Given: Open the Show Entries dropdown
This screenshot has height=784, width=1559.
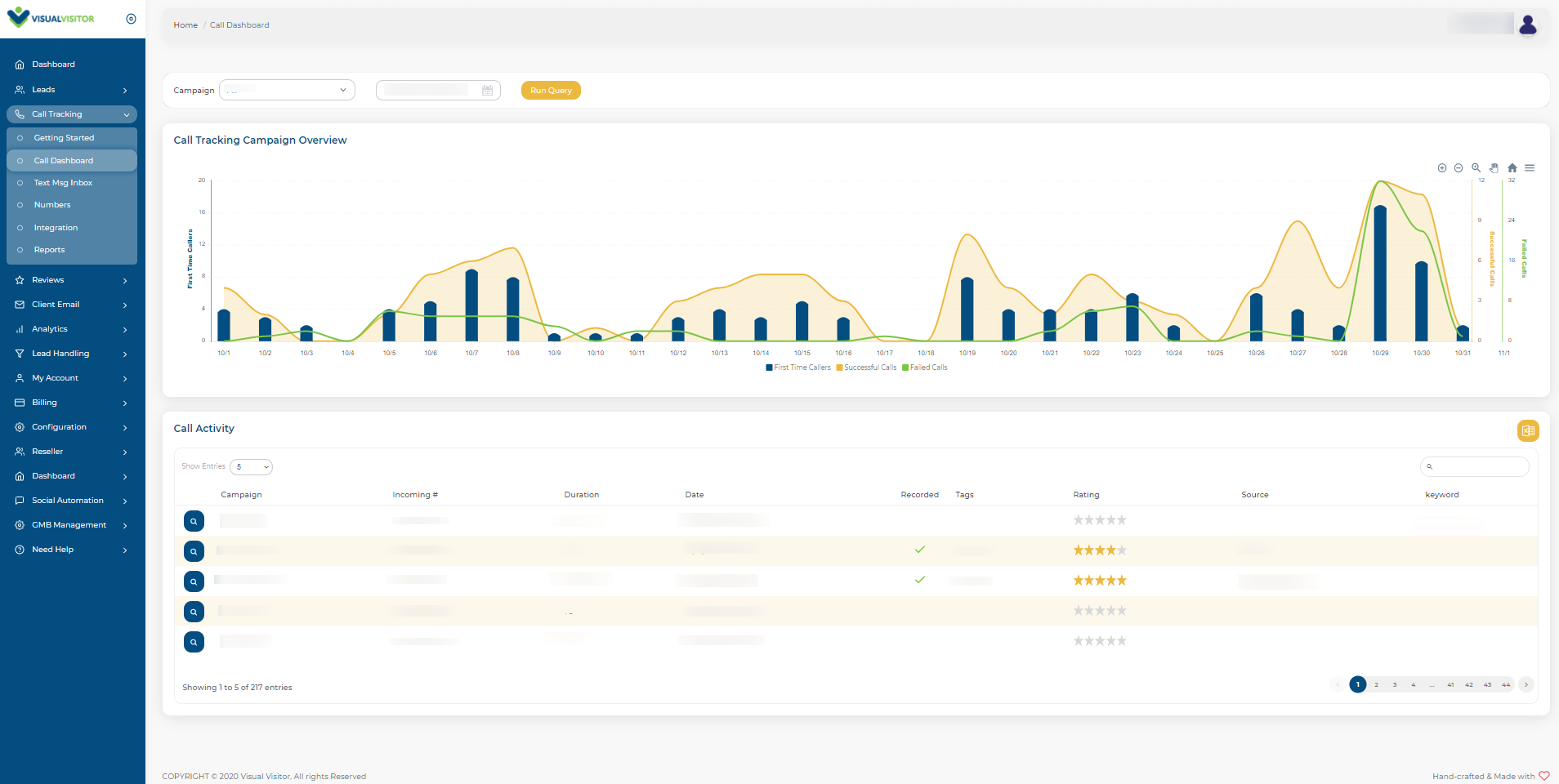Looking at the screenshot, I should click(251, 467).
